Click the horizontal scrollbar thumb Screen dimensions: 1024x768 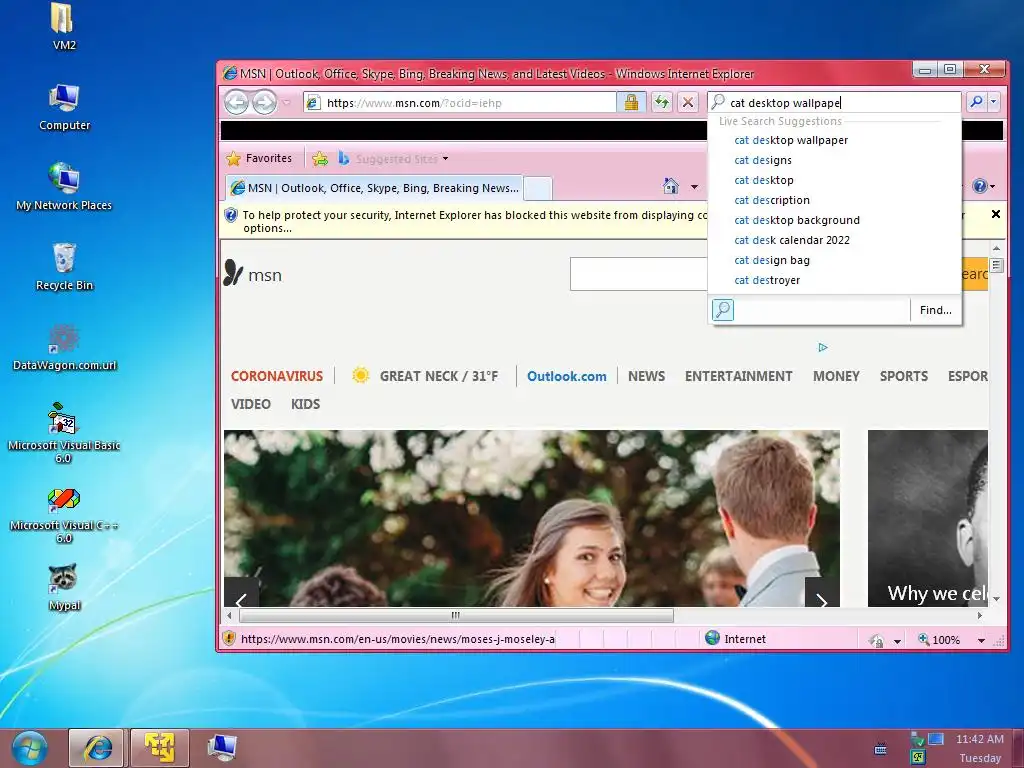[456, 615]
